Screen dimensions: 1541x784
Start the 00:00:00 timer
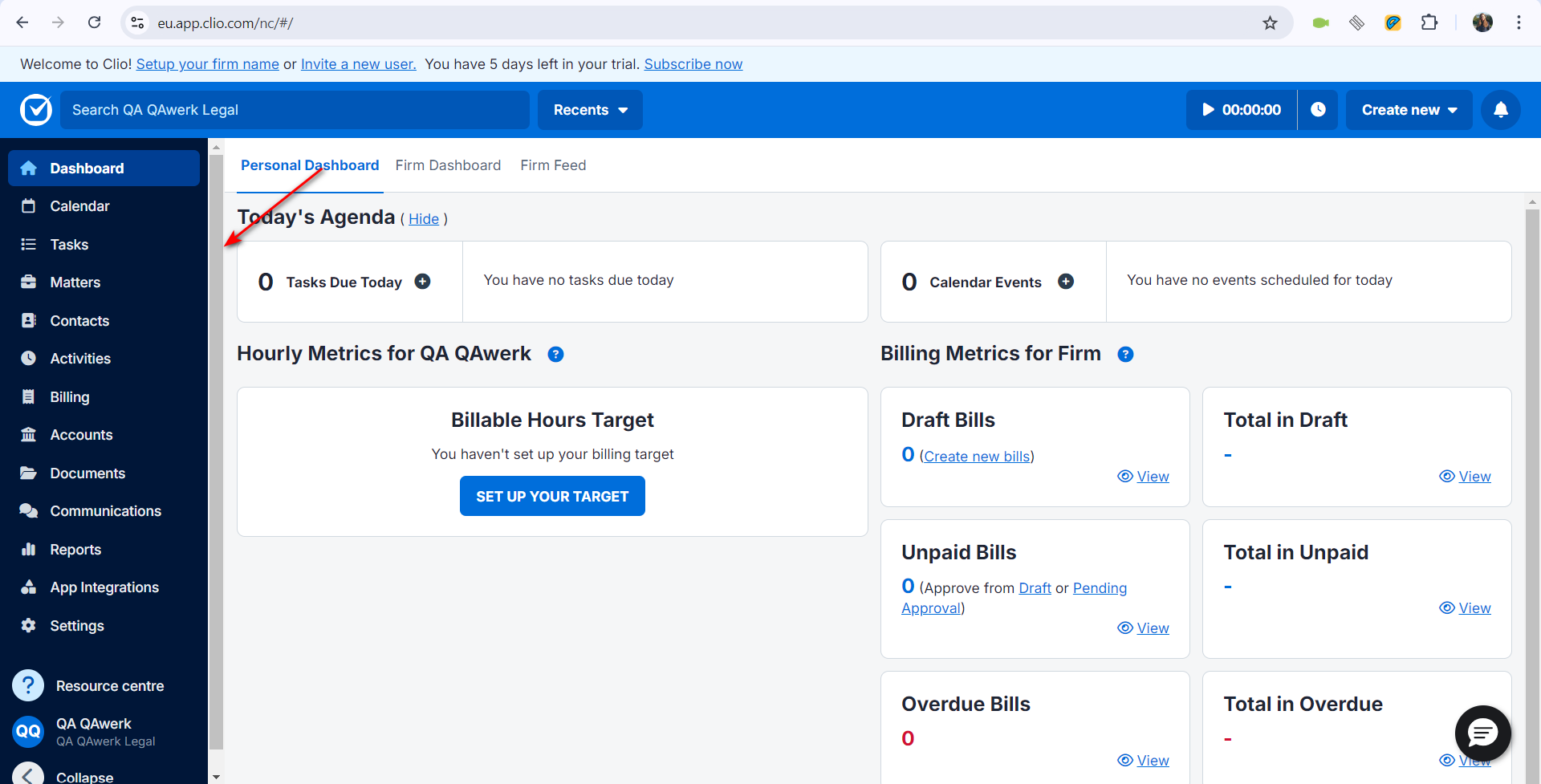[x=1241, y=110]
